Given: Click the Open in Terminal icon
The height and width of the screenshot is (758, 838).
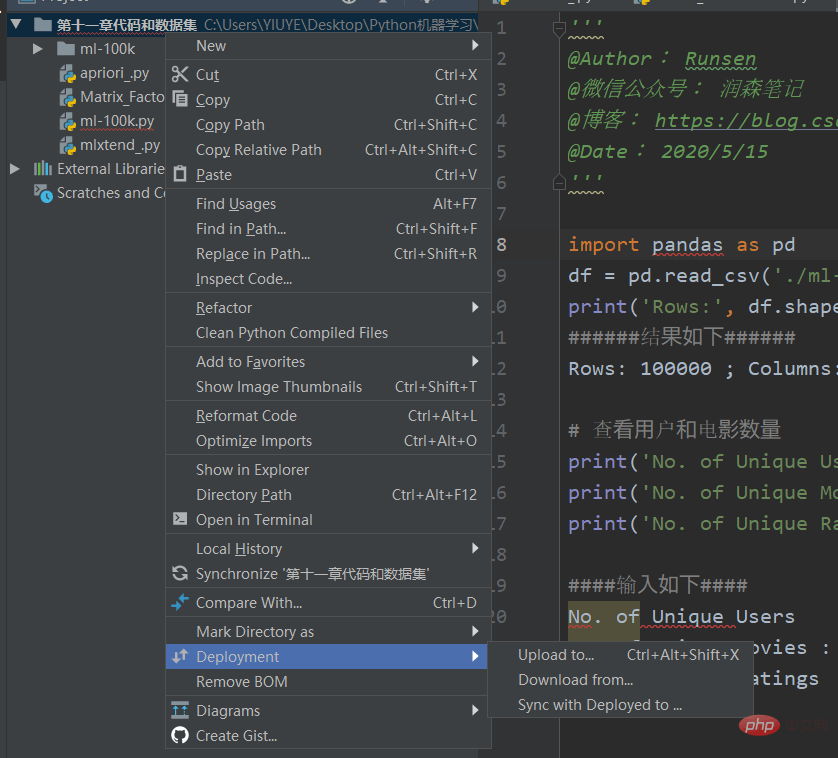Looking at the screenshot, I should (x=180, y=519).
